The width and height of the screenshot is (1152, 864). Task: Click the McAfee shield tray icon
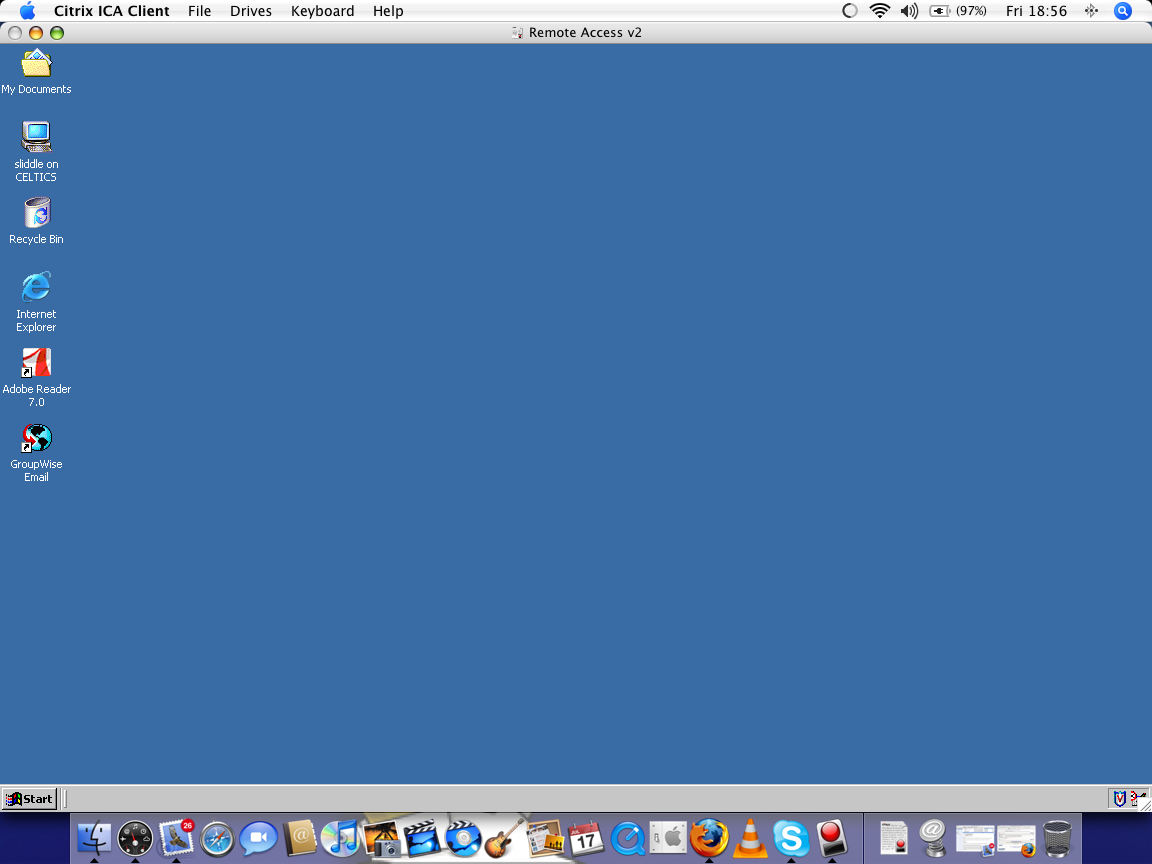click(x=1120, y=799)
